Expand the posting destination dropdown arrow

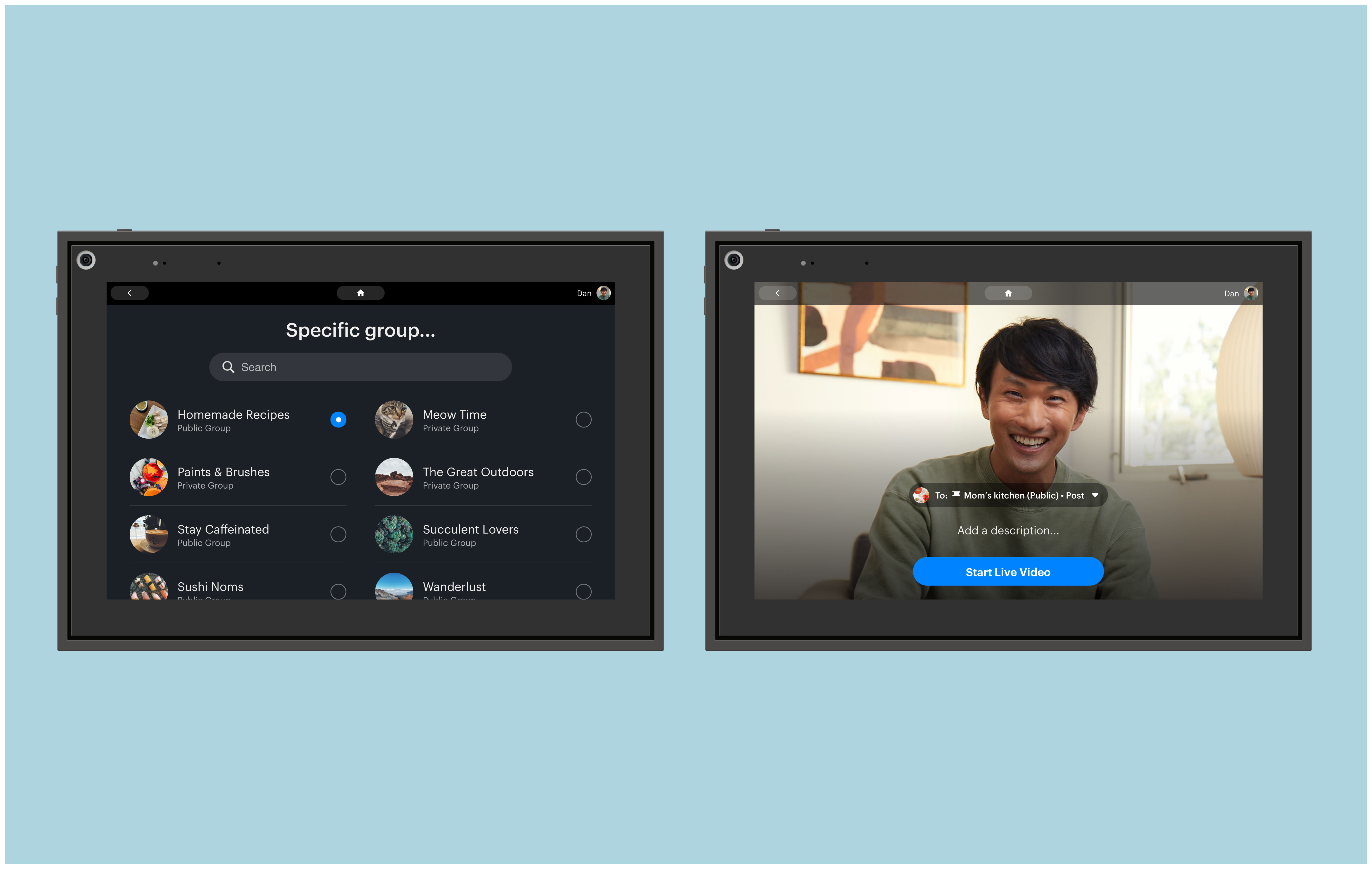click(x=1095, y=495)
